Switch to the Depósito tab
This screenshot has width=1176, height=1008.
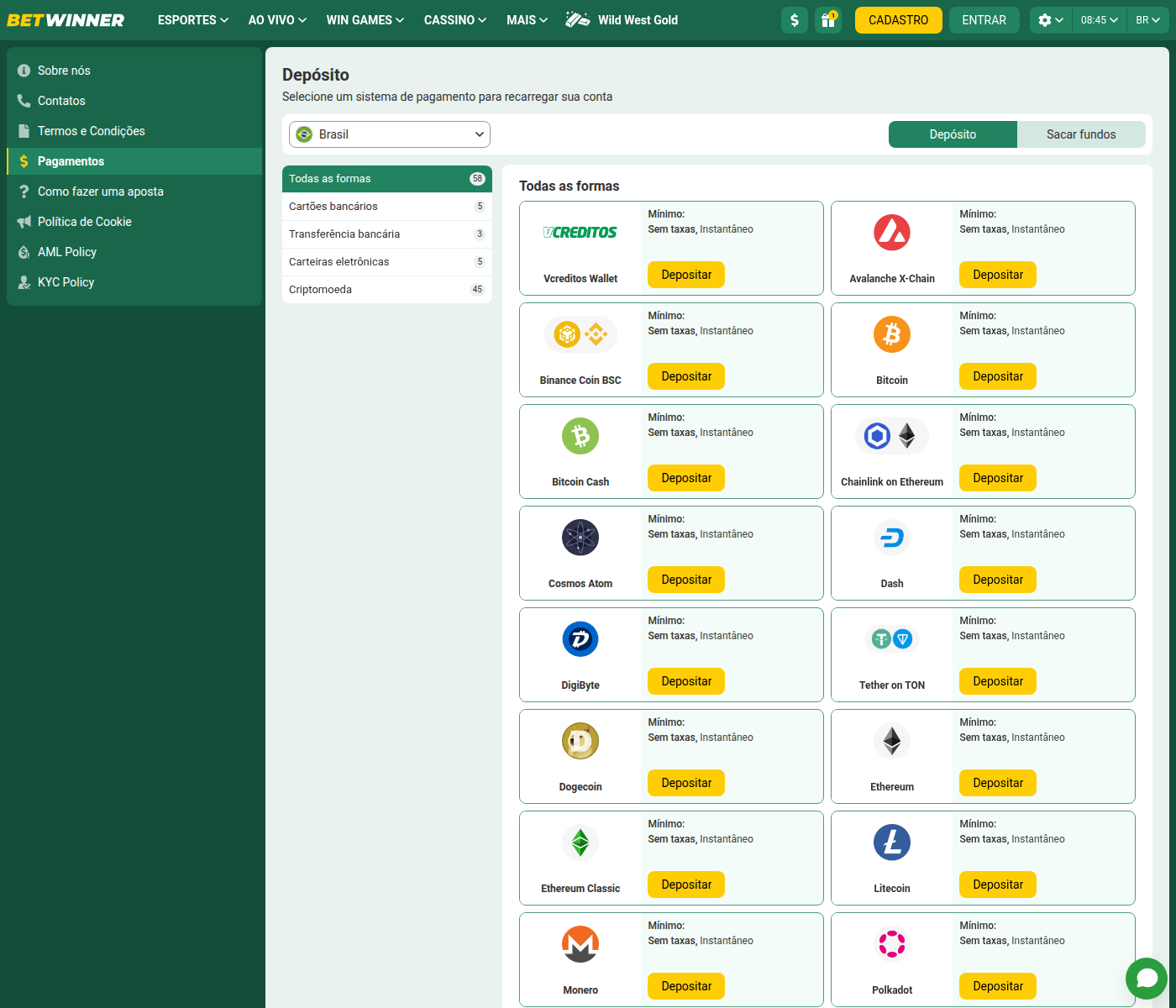[953, 134]
